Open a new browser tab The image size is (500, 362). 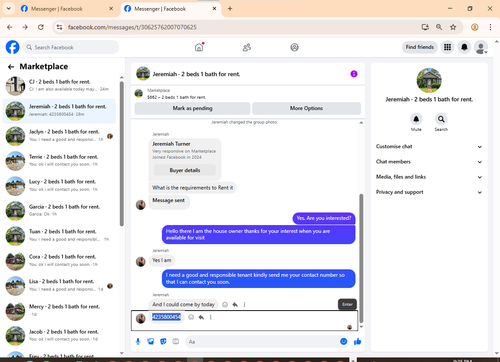point(230,9)
